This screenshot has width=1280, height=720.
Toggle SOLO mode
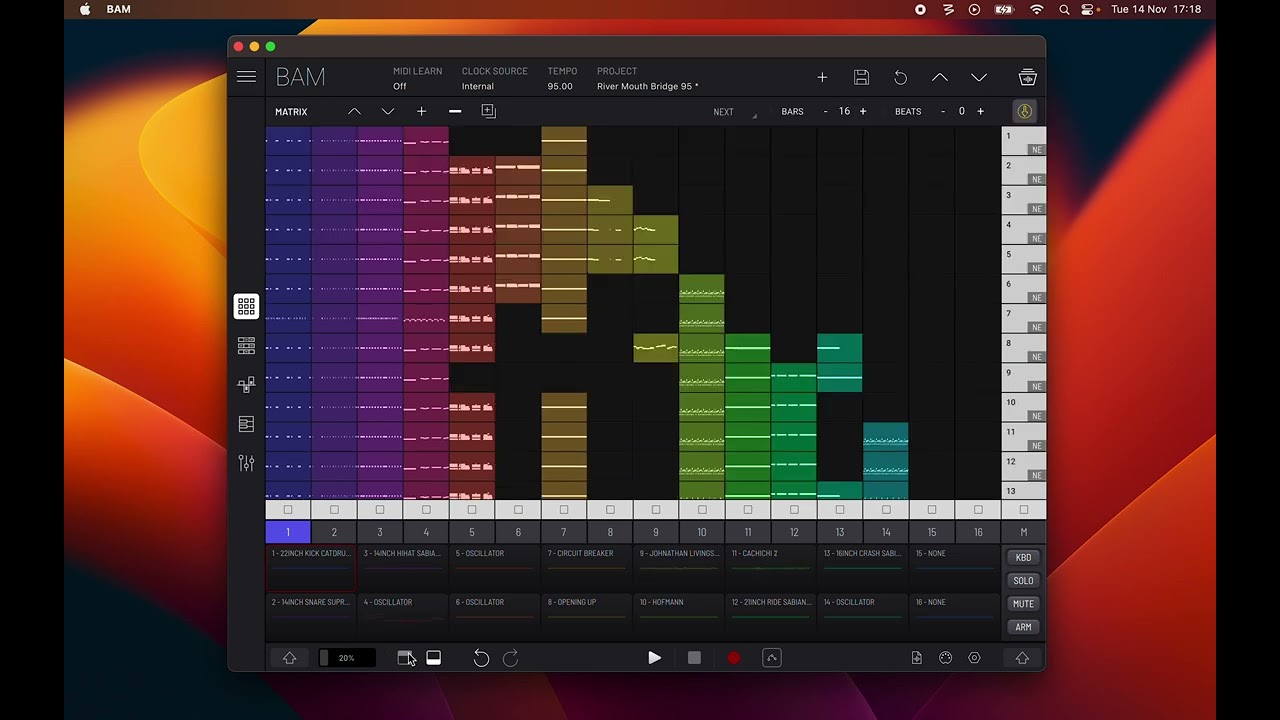(1023, 580)
